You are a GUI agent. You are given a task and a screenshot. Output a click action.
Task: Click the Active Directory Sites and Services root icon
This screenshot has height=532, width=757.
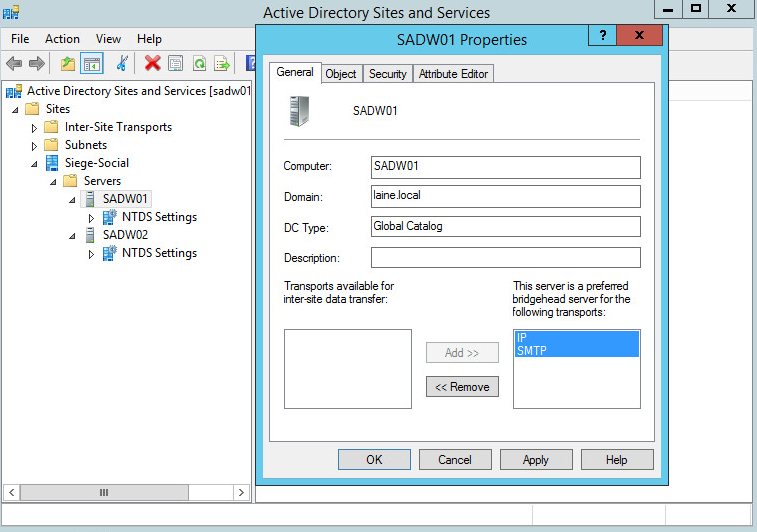click(14, 91)
